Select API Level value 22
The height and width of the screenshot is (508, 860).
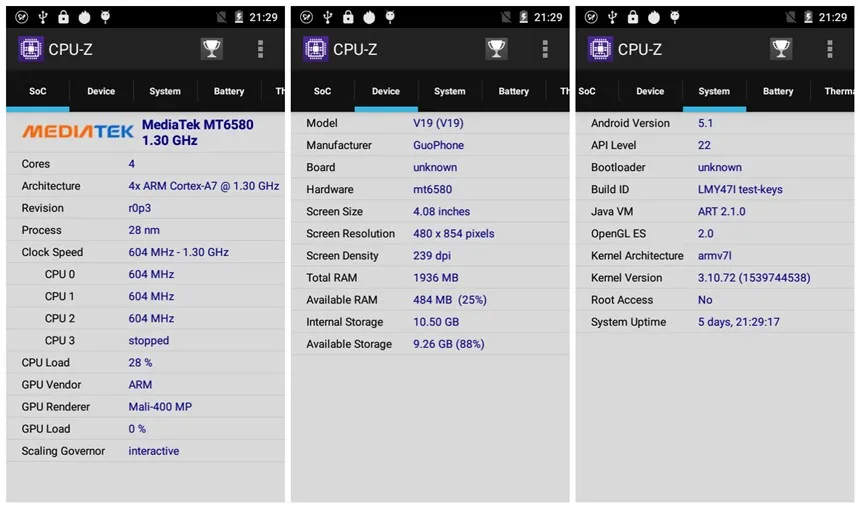(x=704, y=145)
